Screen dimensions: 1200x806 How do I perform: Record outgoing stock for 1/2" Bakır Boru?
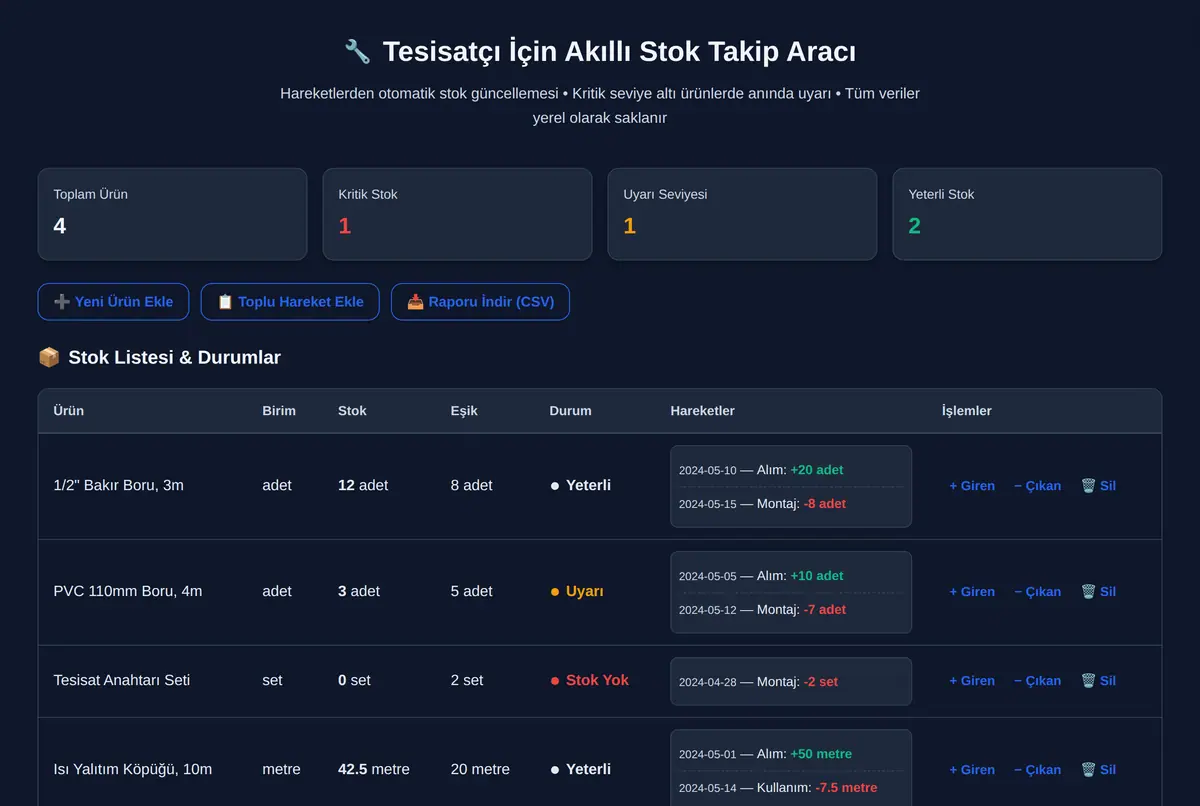tap(1037, 486)
